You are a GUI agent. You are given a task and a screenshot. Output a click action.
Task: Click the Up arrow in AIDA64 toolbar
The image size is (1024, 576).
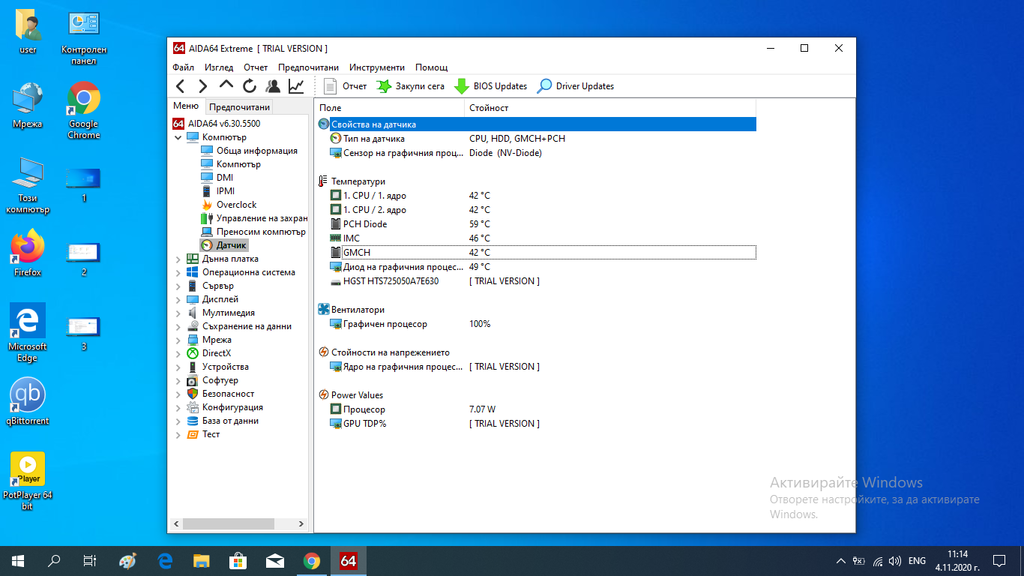point(226,86)
